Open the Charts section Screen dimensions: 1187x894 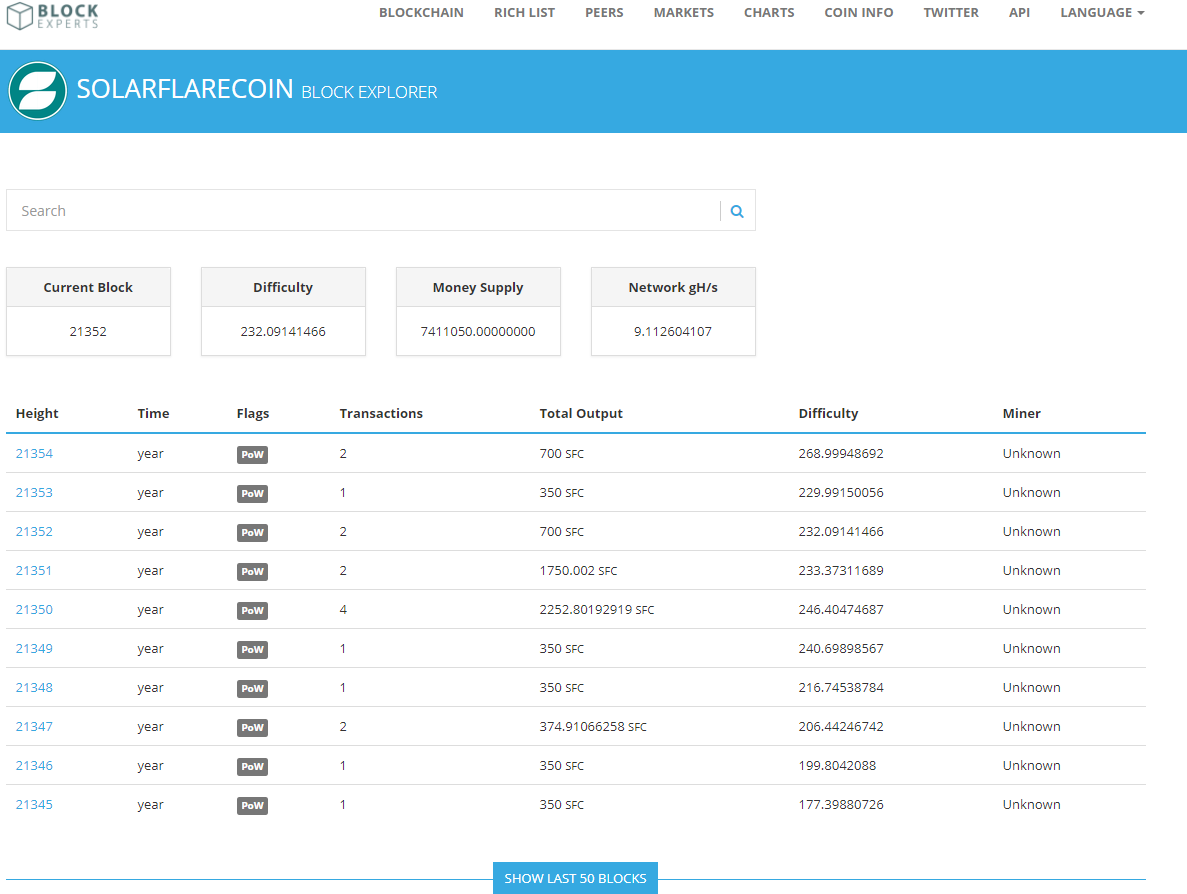click(x=769, y=13)
